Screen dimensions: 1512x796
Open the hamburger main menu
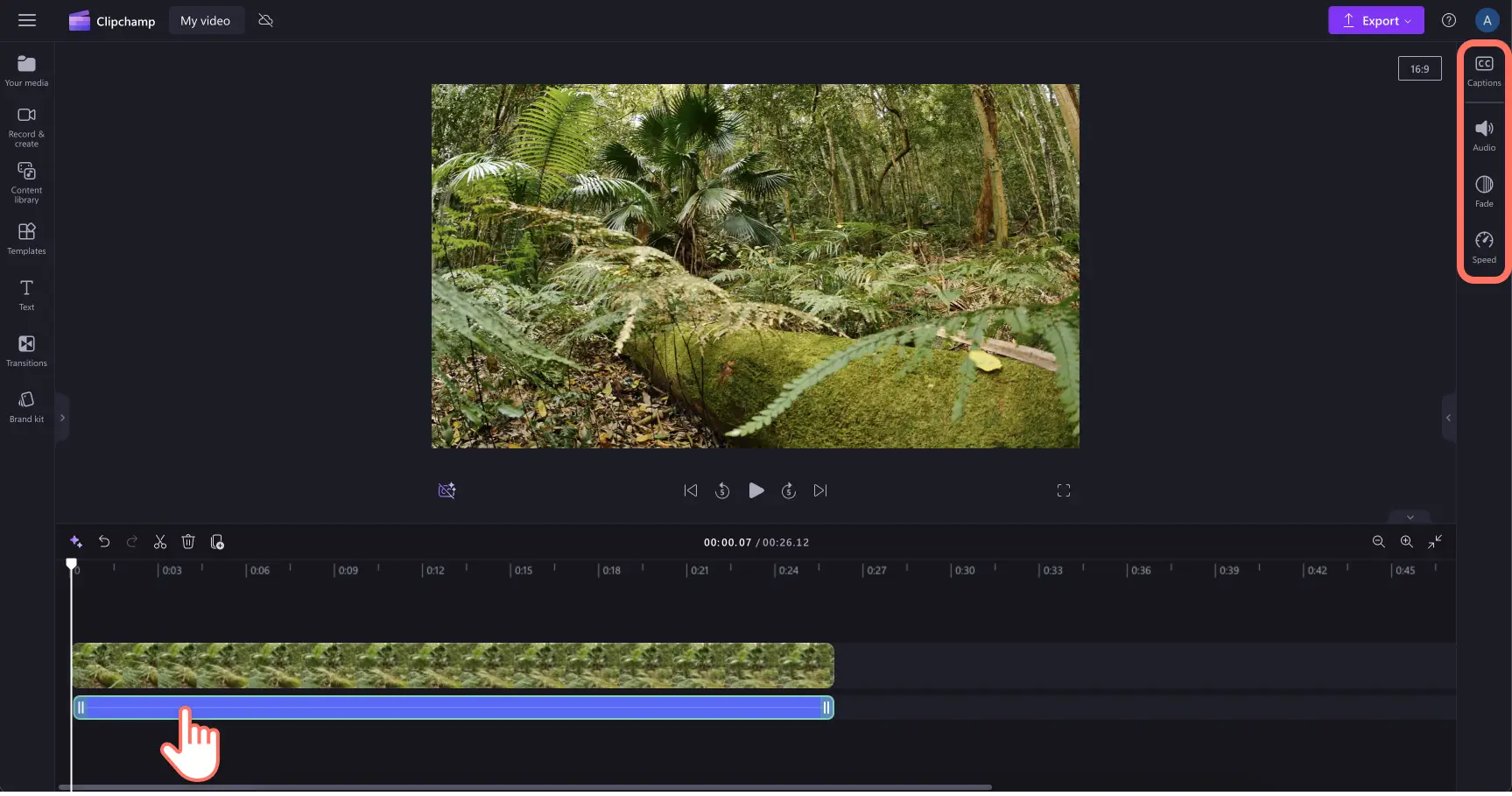[27, 20]
